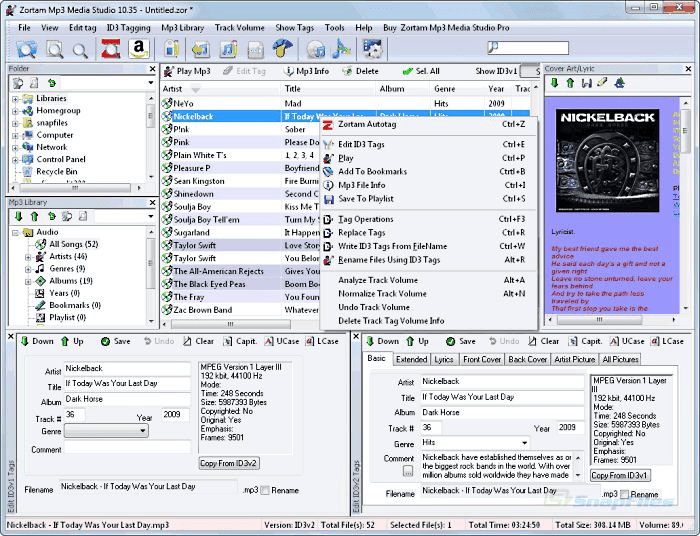Click green down arrow in Cover Art panel

pyautogui.click(x=554, y=83)
